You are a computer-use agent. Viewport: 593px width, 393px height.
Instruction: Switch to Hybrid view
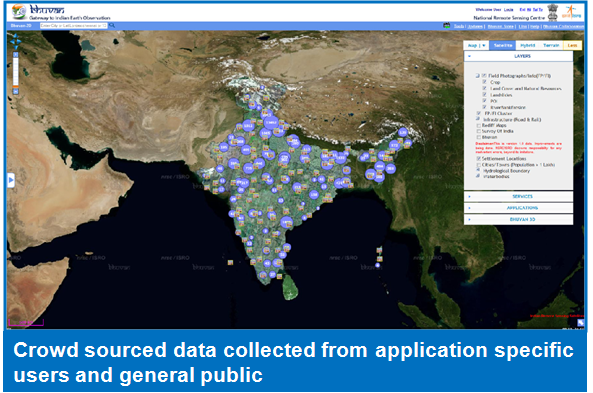click(528, 45)
